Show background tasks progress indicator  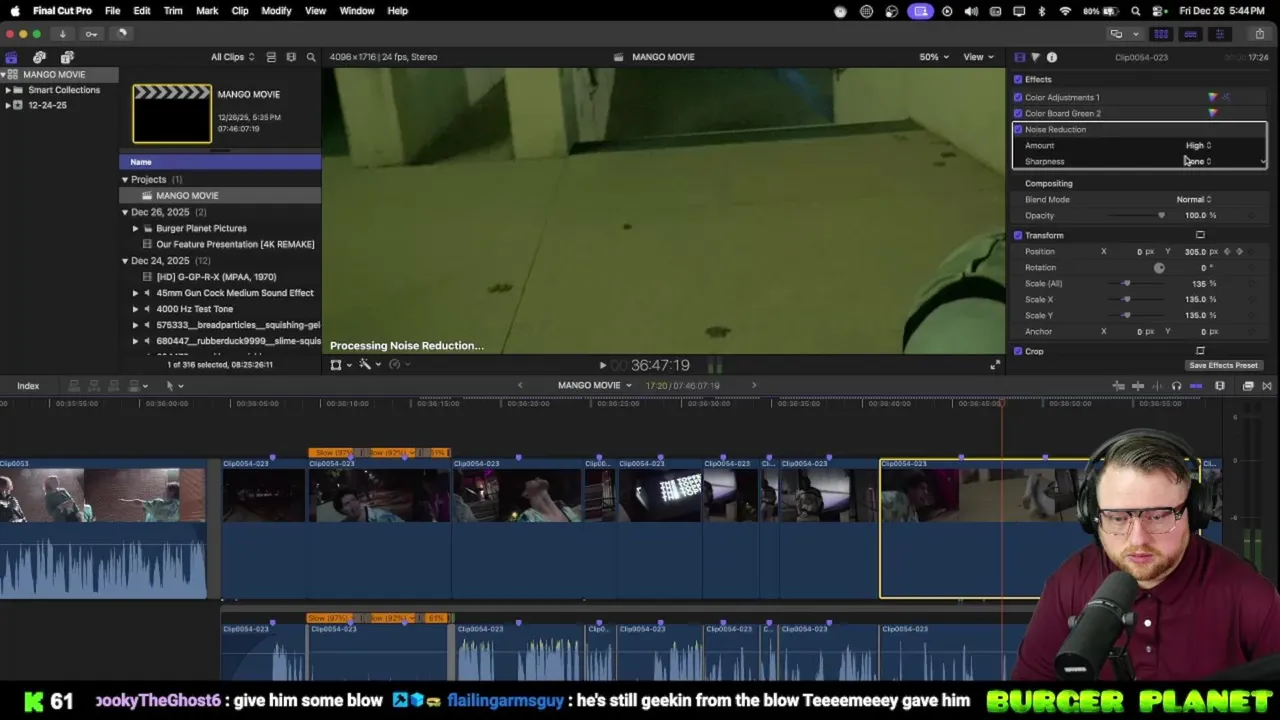(x=121, y=33)
